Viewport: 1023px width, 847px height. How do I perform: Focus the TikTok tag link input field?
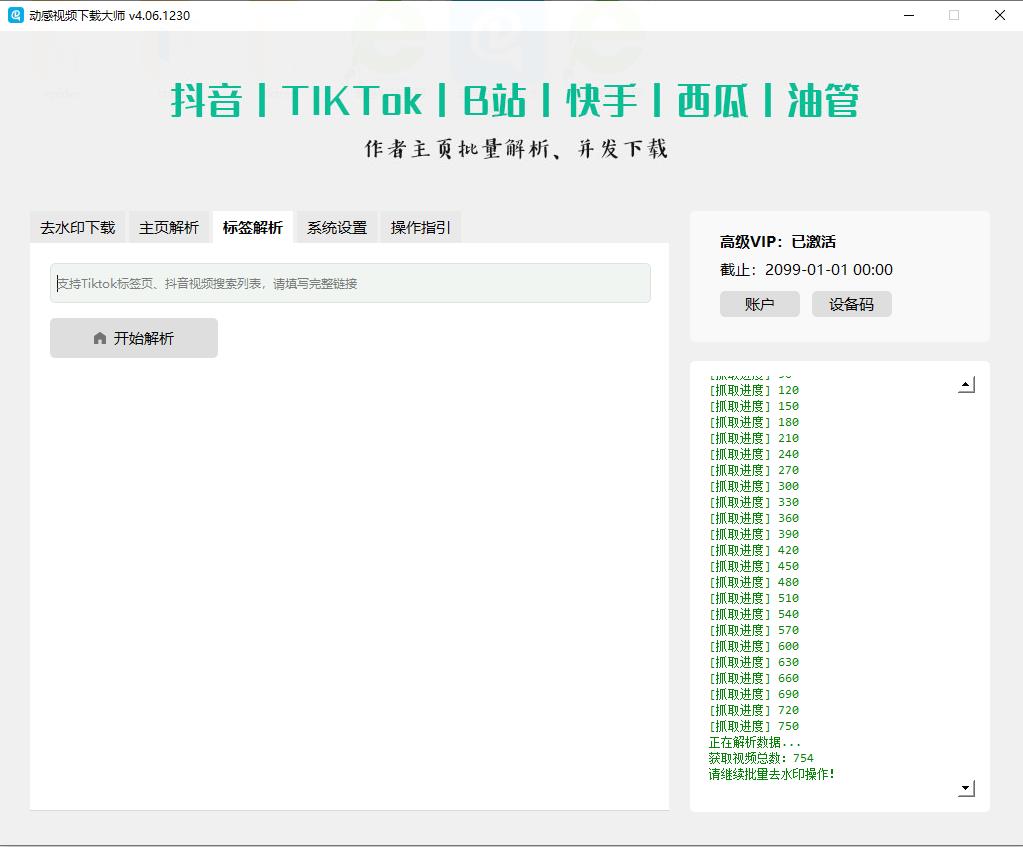350,283
